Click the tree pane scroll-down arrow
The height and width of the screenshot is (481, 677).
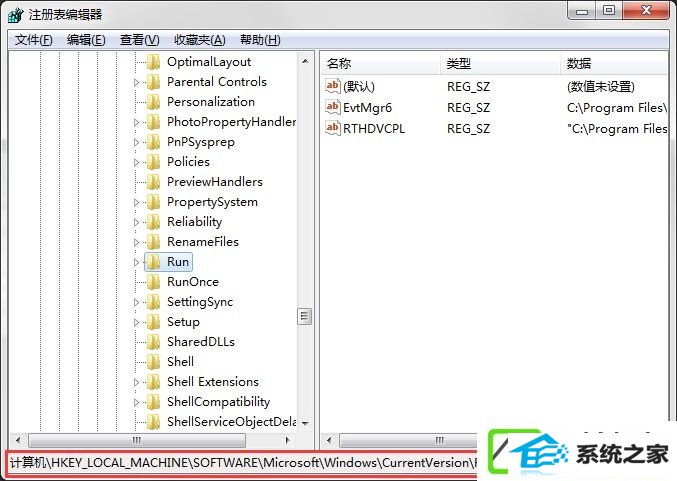coord(305,423)
